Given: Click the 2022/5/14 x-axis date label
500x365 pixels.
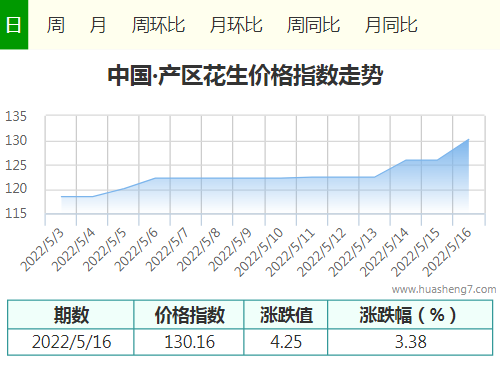Looking at the screenshot, I should [x=385, y=252].
